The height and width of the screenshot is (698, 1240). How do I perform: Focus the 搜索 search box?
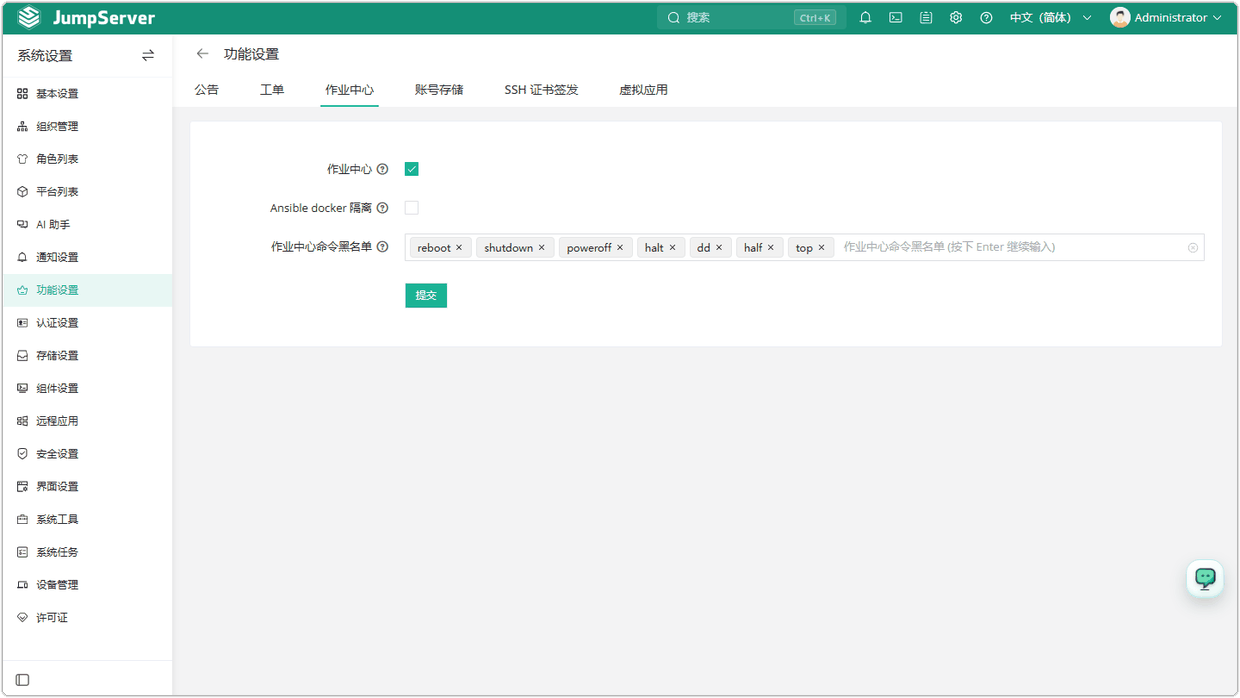(x=752, y=18)
